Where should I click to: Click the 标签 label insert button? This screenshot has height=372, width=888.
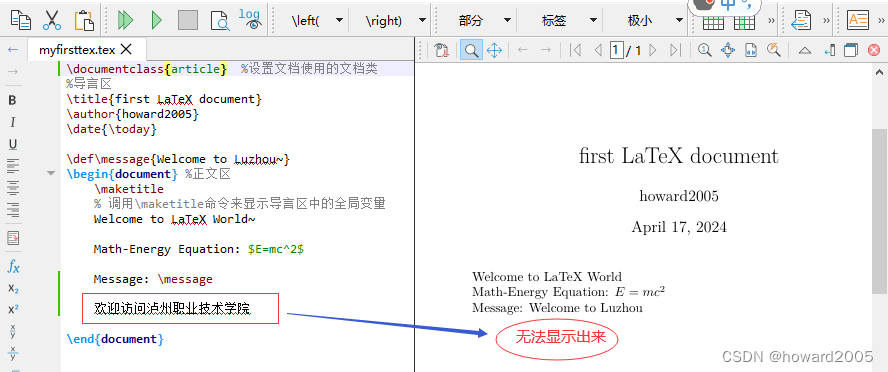[x=554, y=20]
